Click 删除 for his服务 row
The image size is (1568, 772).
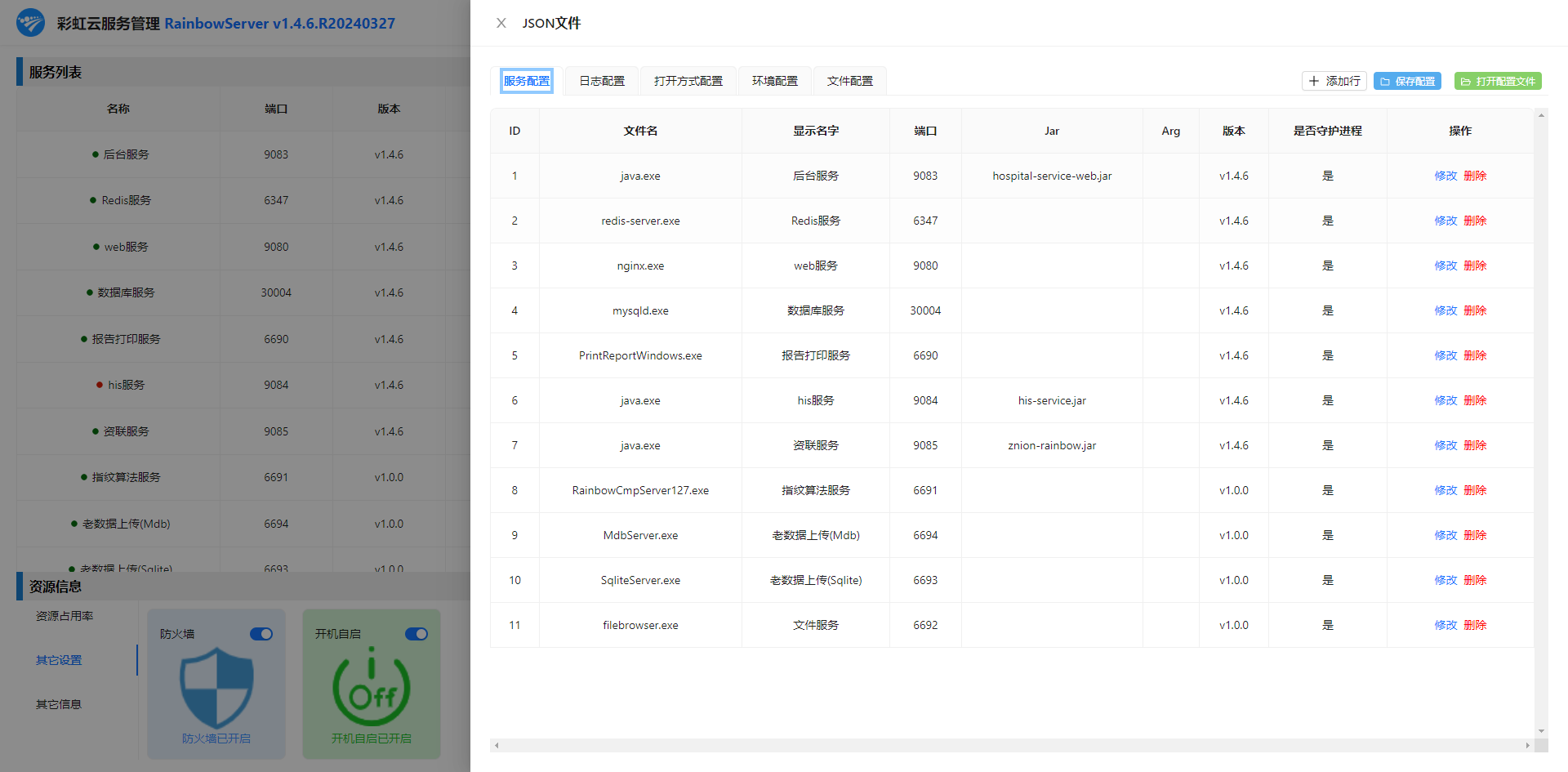click(1475, 400)
